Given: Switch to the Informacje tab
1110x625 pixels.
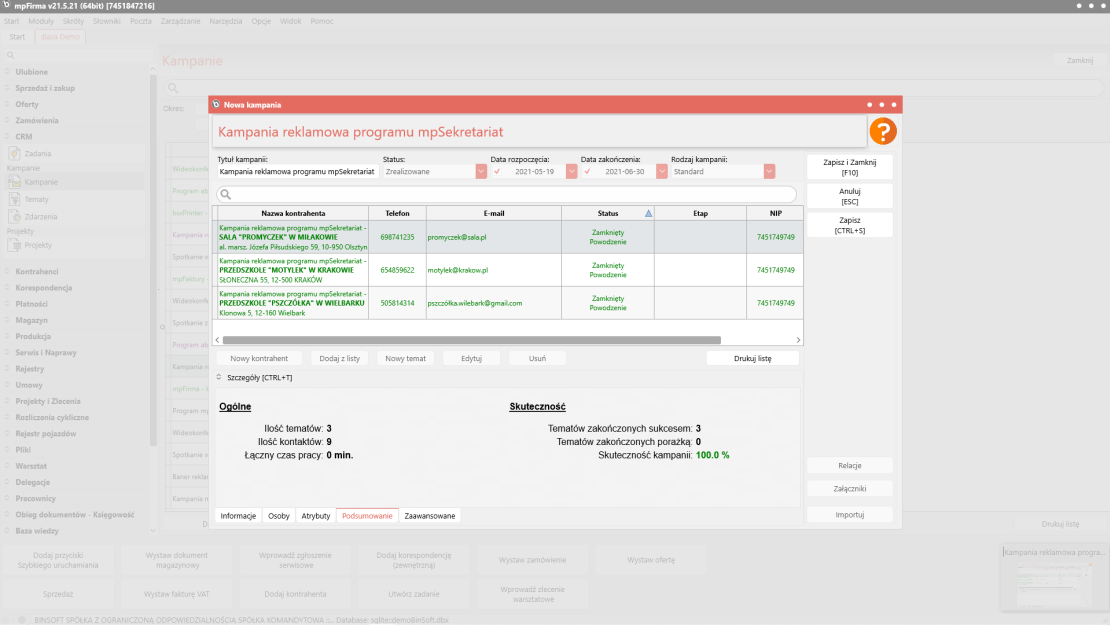Looking at the screenshot, I should [x=238, y=516].
